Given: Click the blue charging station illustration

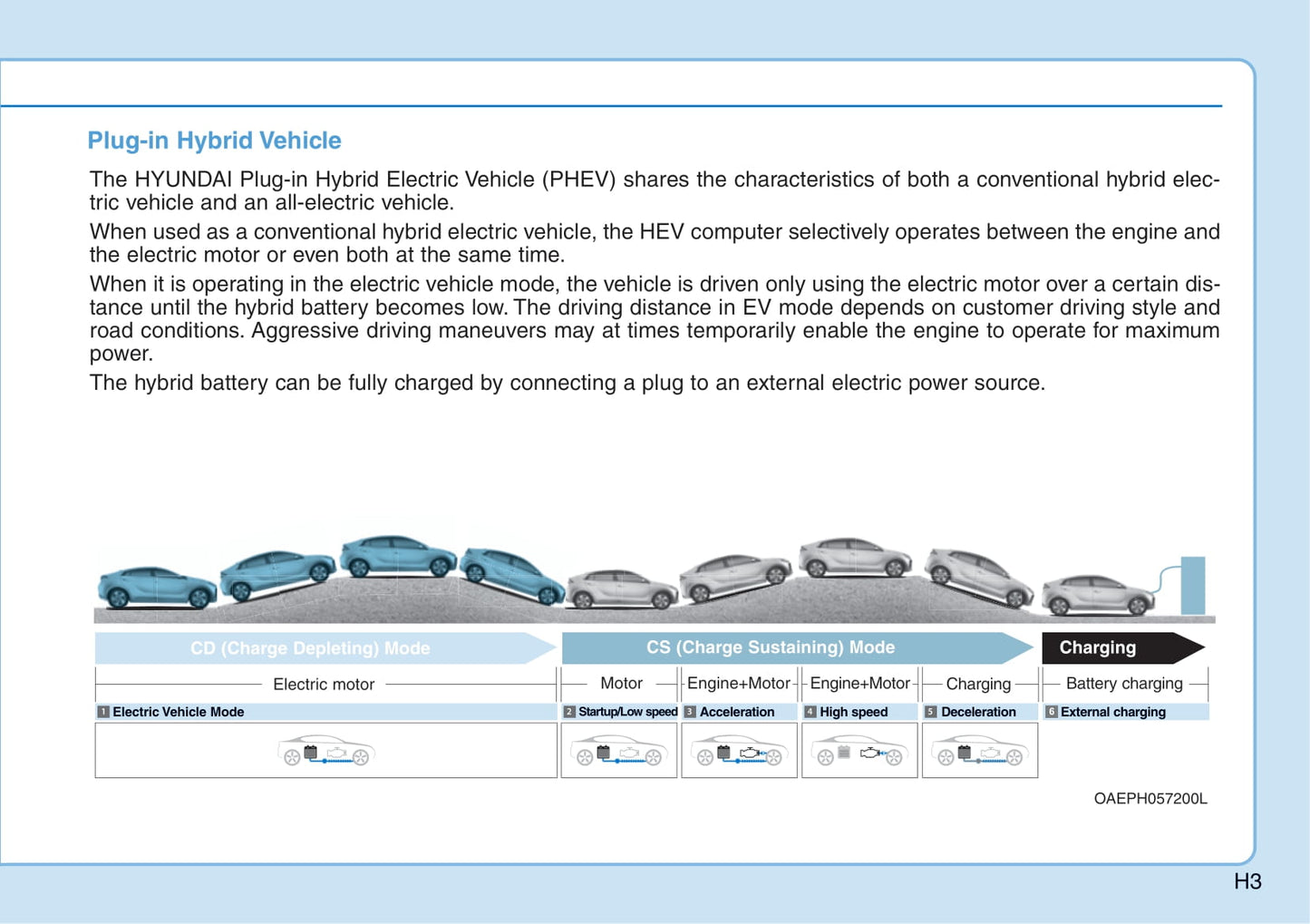Looking at the screenshot, I should click(x=1192, y=586).
